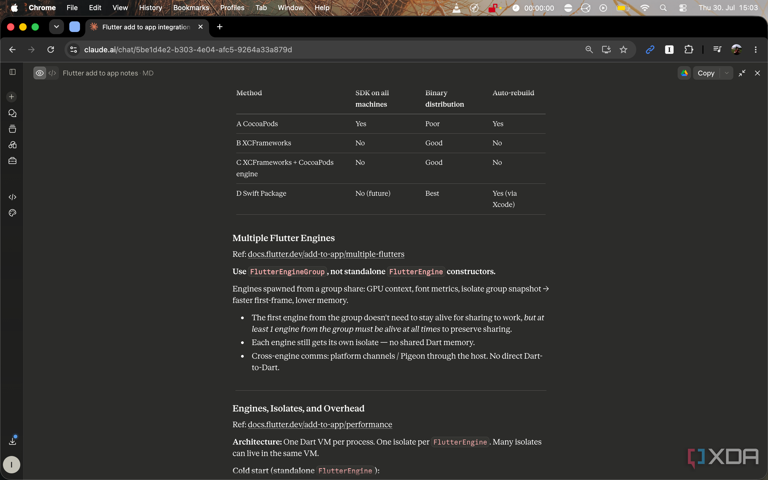Open the Bookmarks menu
Viewport: 768px width, 480px height.
[191, 7]
